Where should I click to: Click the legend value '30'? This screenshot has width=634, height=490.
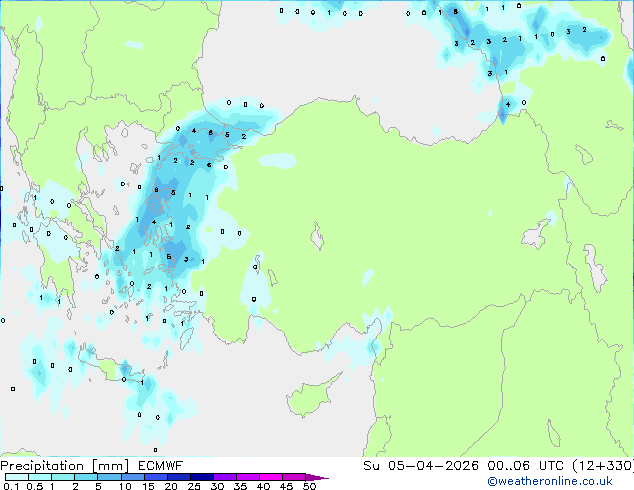pyautogui.click(x=218, y=486)
